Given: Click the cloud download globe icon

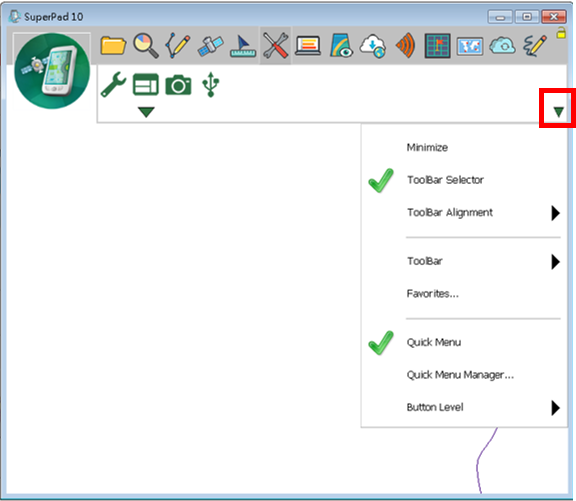Looking at the screenshot, I should (372, 46).
